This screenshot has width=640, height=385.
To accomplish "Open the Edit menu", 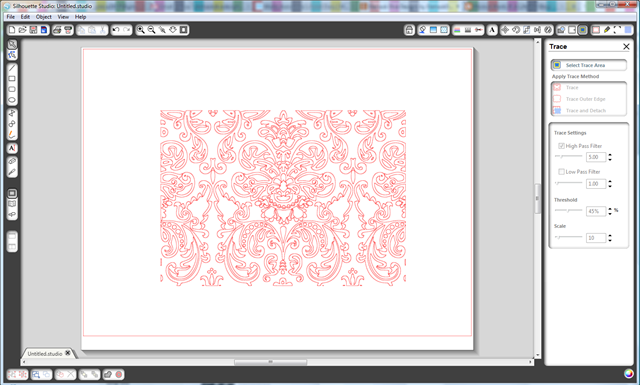I will click(x=25, y=17).
